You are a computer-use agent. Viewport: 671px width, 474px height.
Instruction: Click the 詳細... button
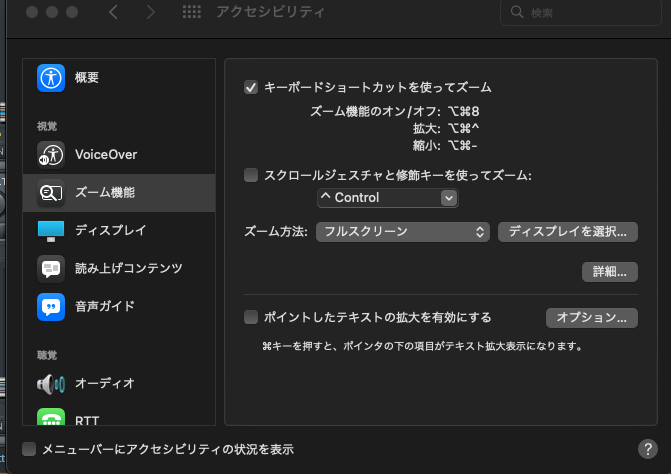609,271
